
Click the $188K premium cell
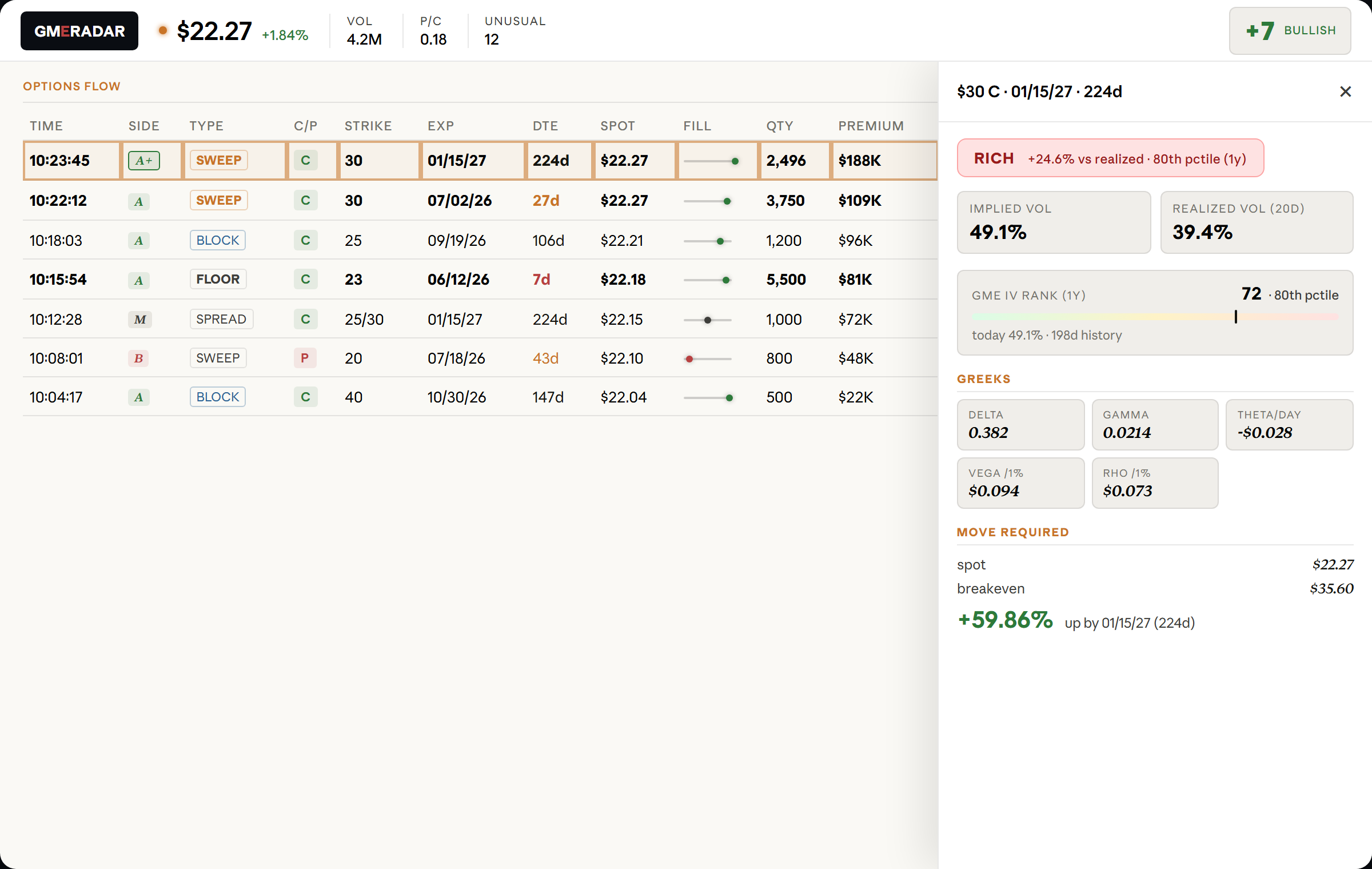tap(860, 161)
